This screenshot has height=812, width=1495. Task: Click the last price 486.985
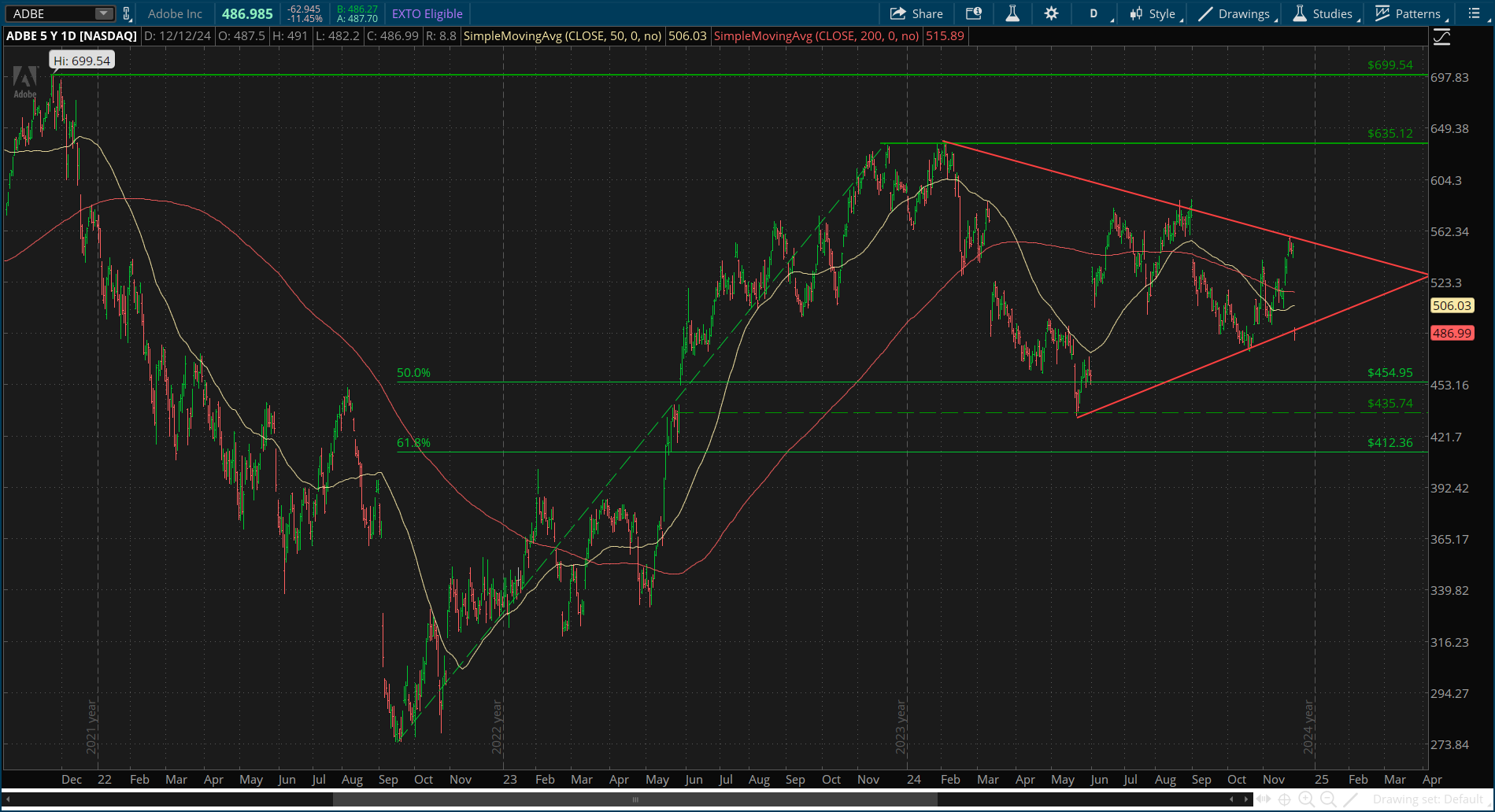tap(247, 13)
